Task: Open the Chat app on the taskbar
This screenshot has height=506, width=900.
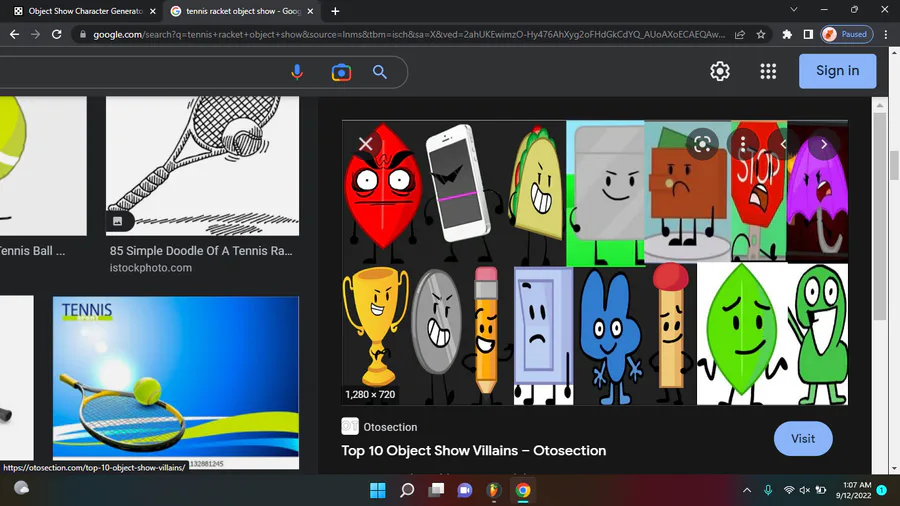Action: click(x=465, y=491)
